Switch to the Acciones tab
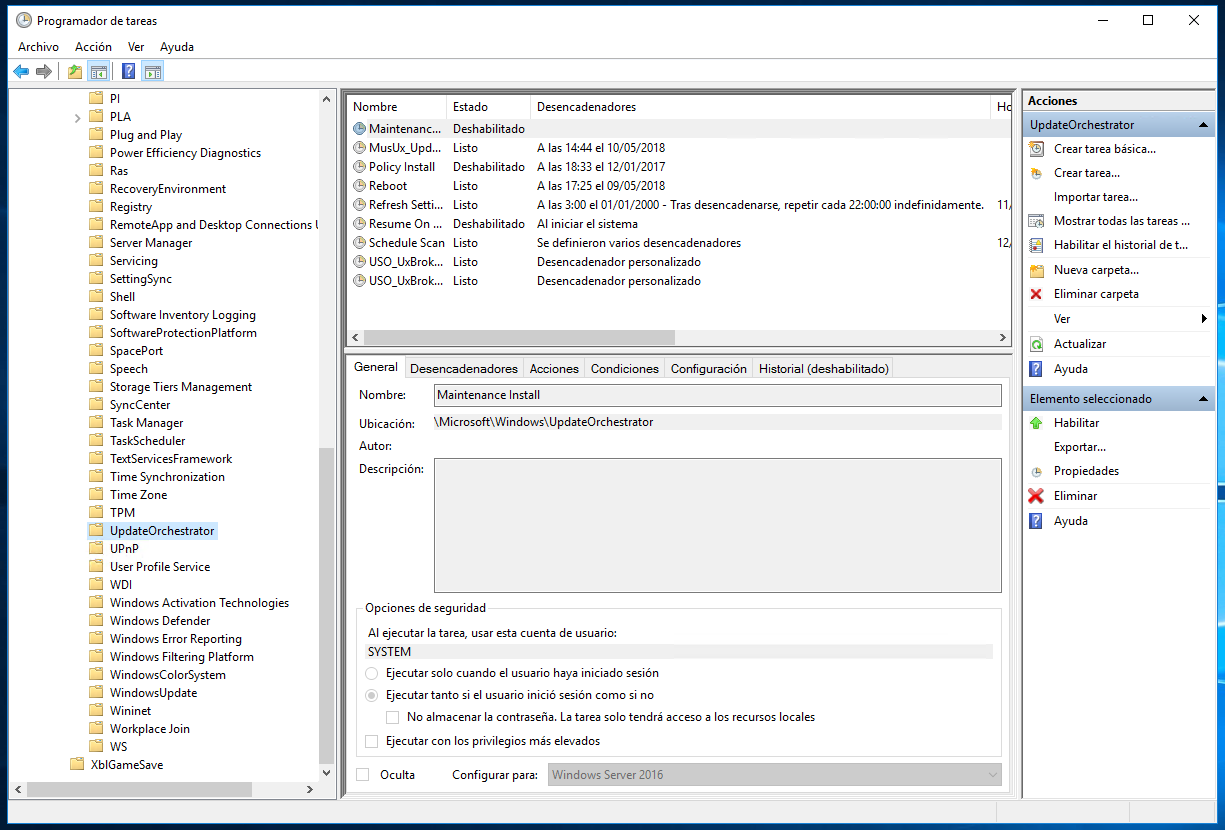 click(x=554, y=369)
